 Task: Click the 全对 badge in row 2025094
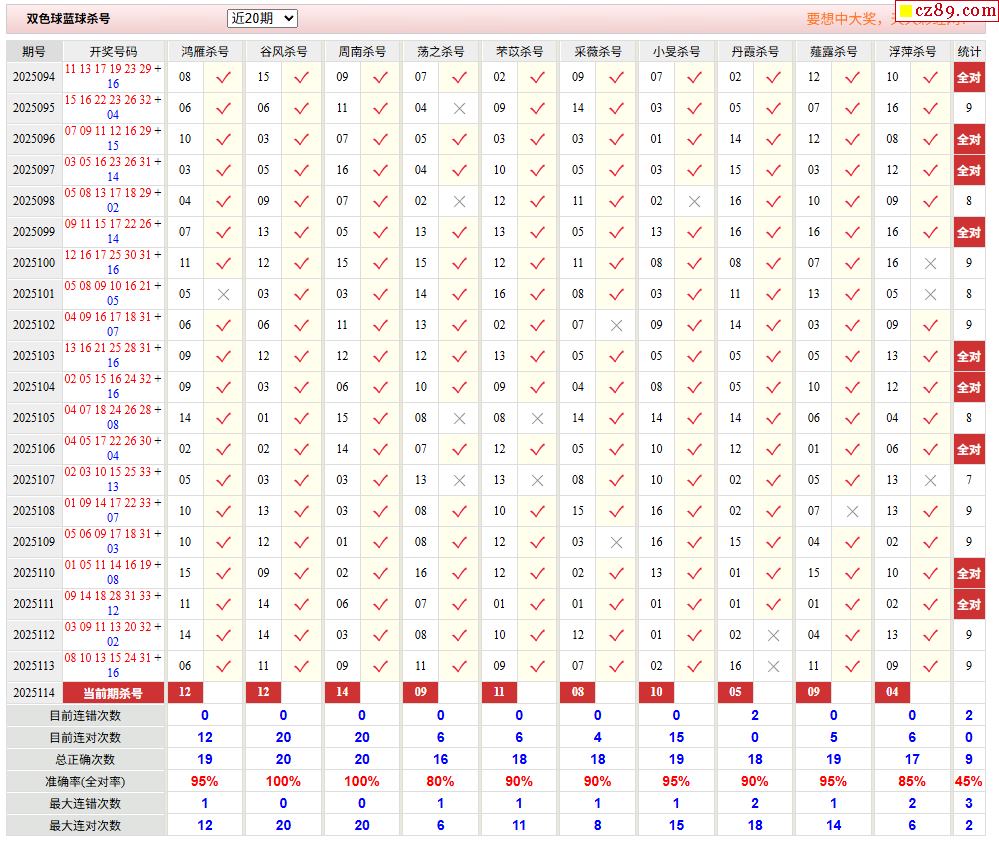tap(968, 77)
